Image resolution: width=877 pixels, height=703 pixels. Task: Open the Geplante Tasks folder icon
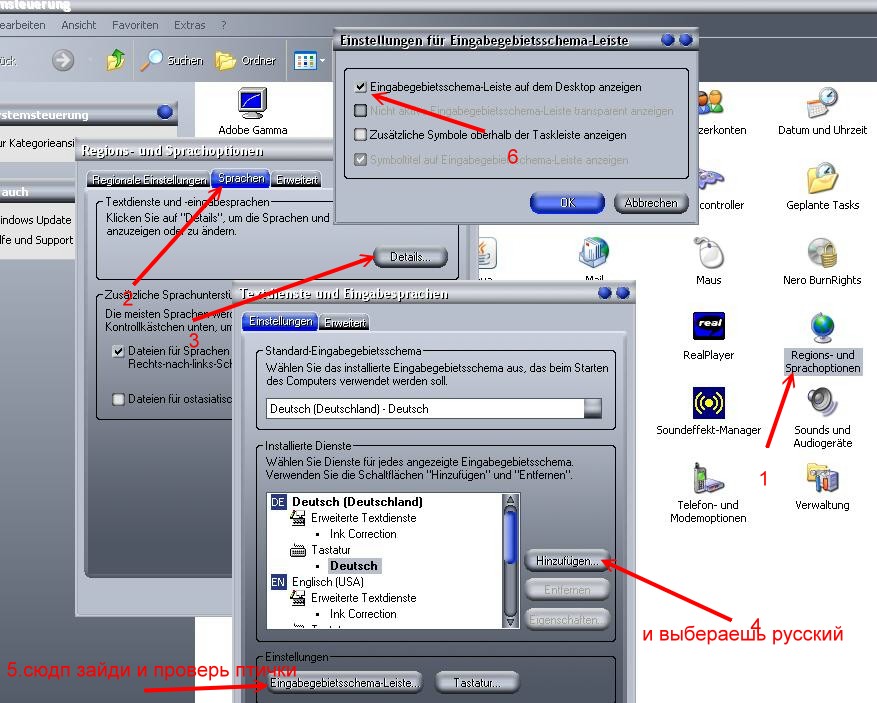coord(822,178)
